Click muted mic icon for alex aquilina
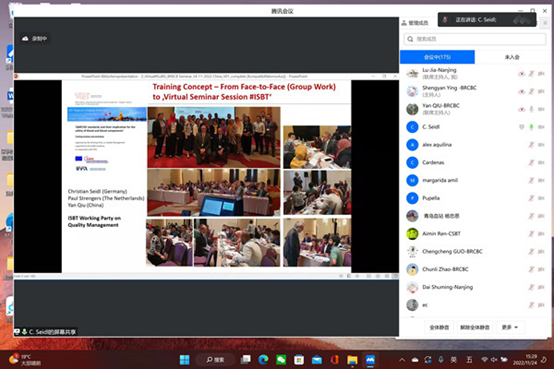The image size is (554, 369). point(531,145)
